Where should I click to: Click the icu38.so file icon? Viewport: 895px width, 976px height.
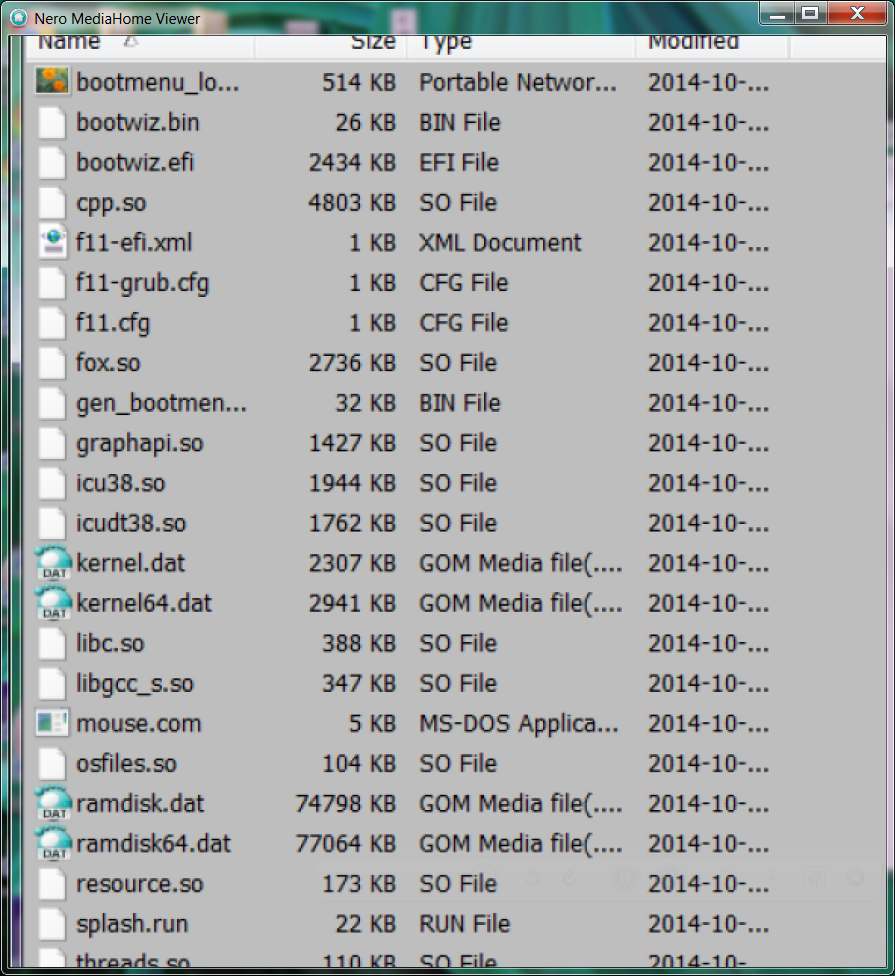(52, 483)
